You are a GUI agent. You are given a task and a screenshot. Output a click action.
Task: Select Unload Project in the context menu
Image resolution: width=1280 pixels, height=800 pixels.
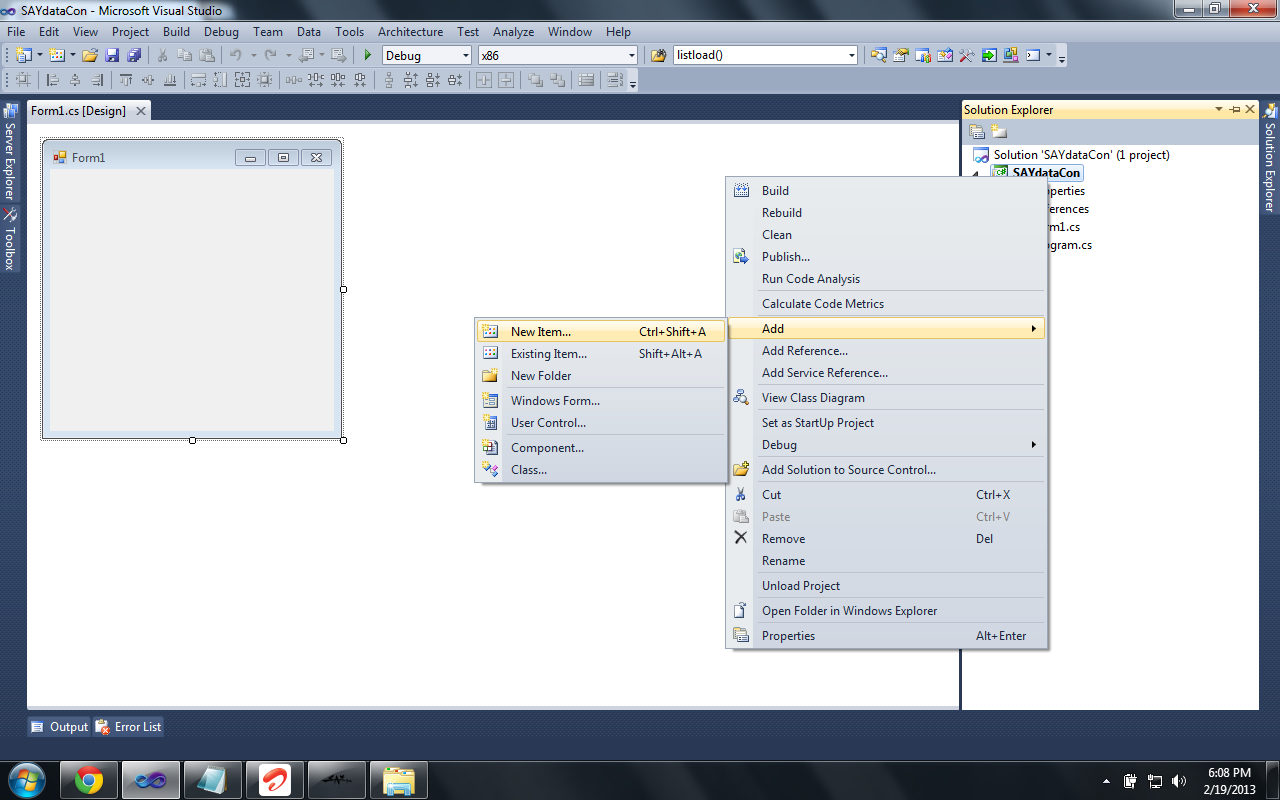coord(886,586)
